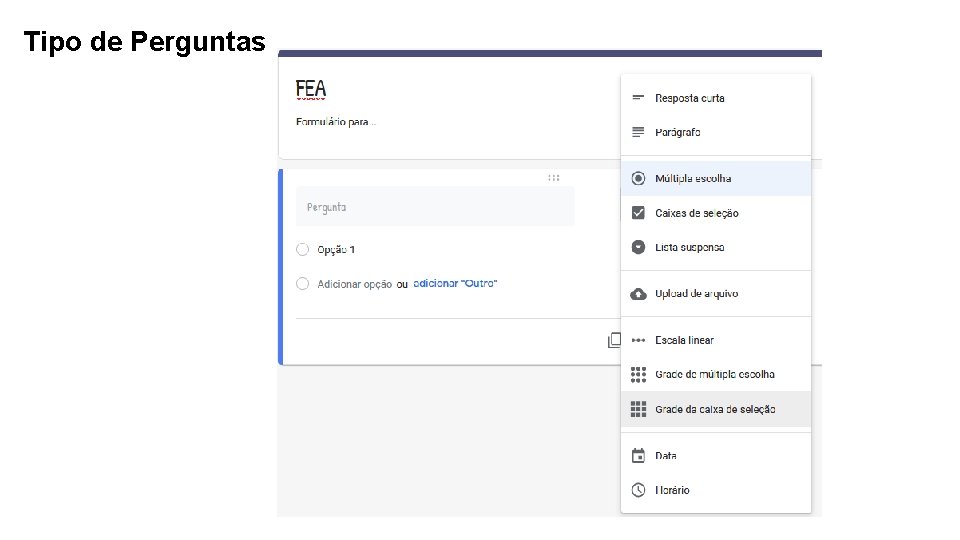Viewport: 960px width, 540px height.
Task: Click the Múltipla escolha radio icon
Action: point(638,178)
